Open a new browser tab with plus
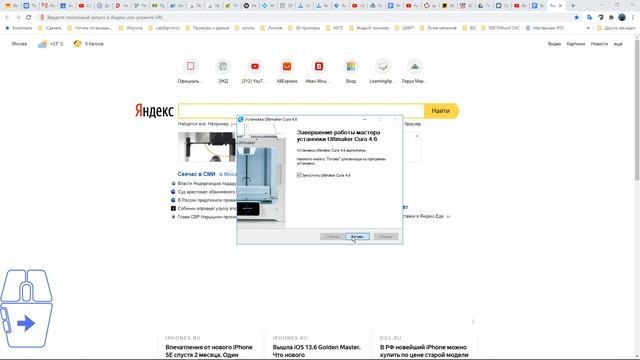Viewport: 640px width, 360px height. click(x=573, y=6)
